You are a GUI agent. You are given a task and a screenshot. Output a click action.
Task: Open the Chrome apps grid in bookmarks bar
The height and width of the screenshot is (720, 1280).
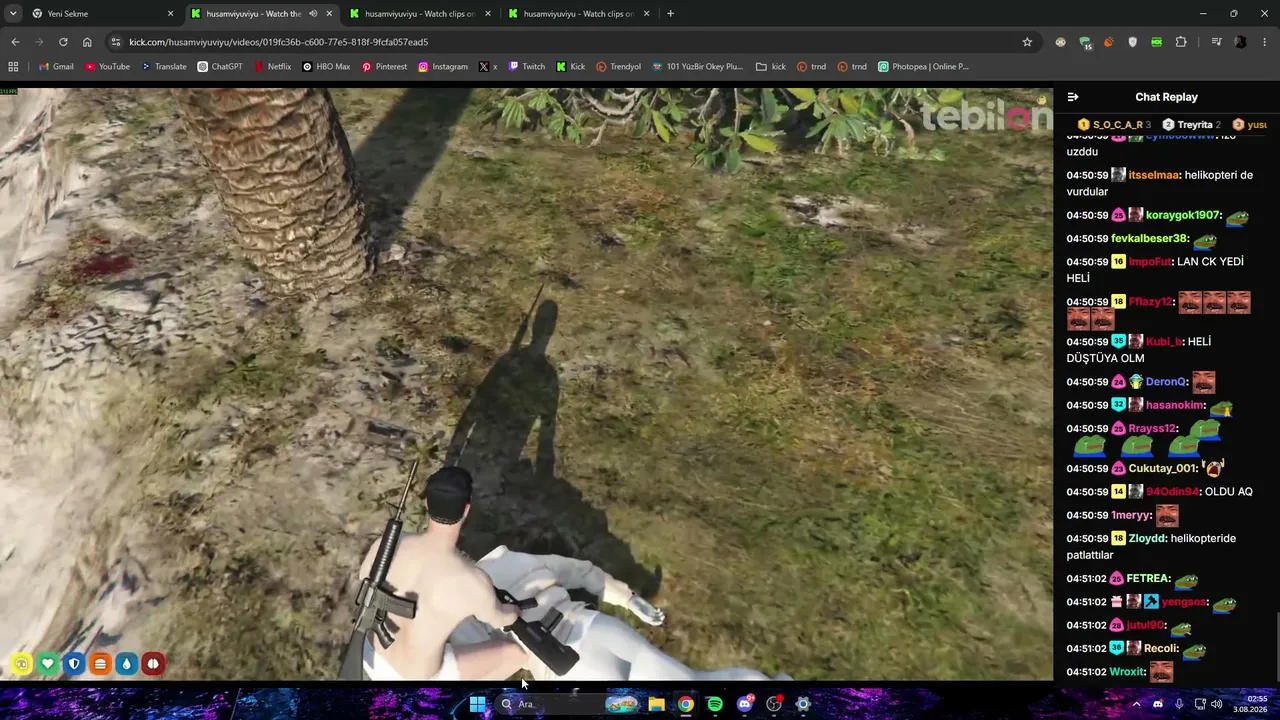pyautogui.click(x=13, y=67)
